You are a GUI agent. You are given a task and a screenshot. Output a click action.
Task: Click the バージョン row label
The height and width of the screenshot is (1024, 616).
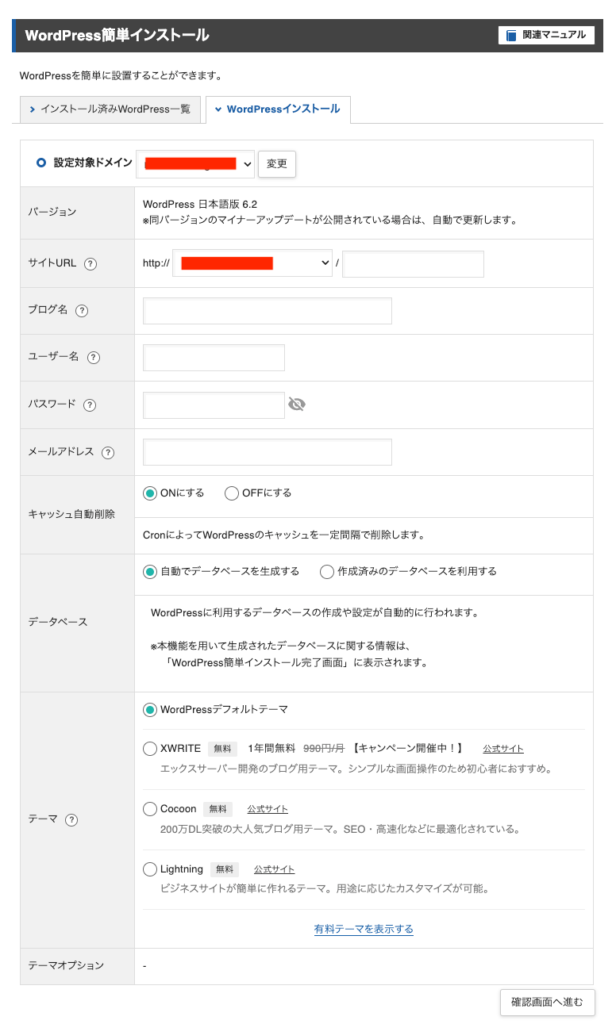(x=52, y=212)
